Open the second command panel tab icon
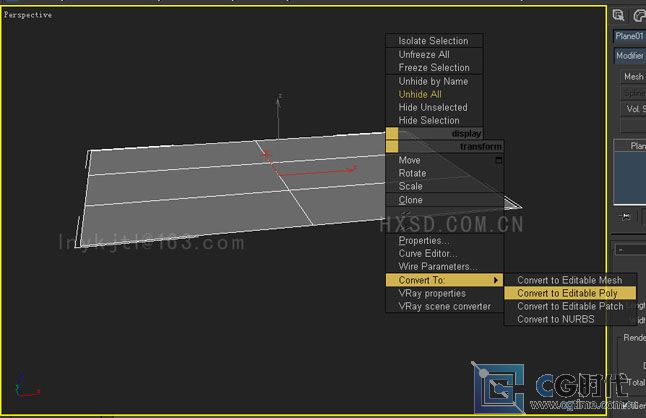The height and width of the screenshot is (418, 646). (x=639, y=16)
